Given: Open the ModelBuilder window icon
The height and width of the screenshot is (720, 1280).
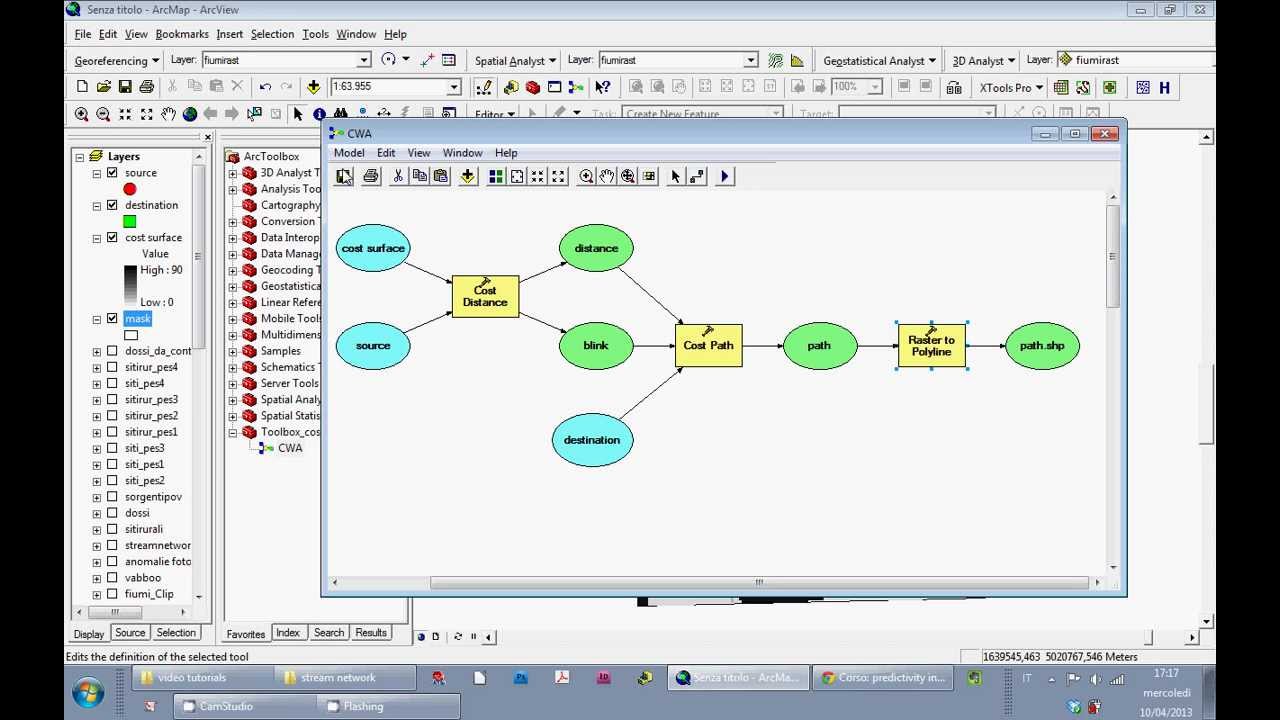Looking at the screenshot, I should [576, 87].
